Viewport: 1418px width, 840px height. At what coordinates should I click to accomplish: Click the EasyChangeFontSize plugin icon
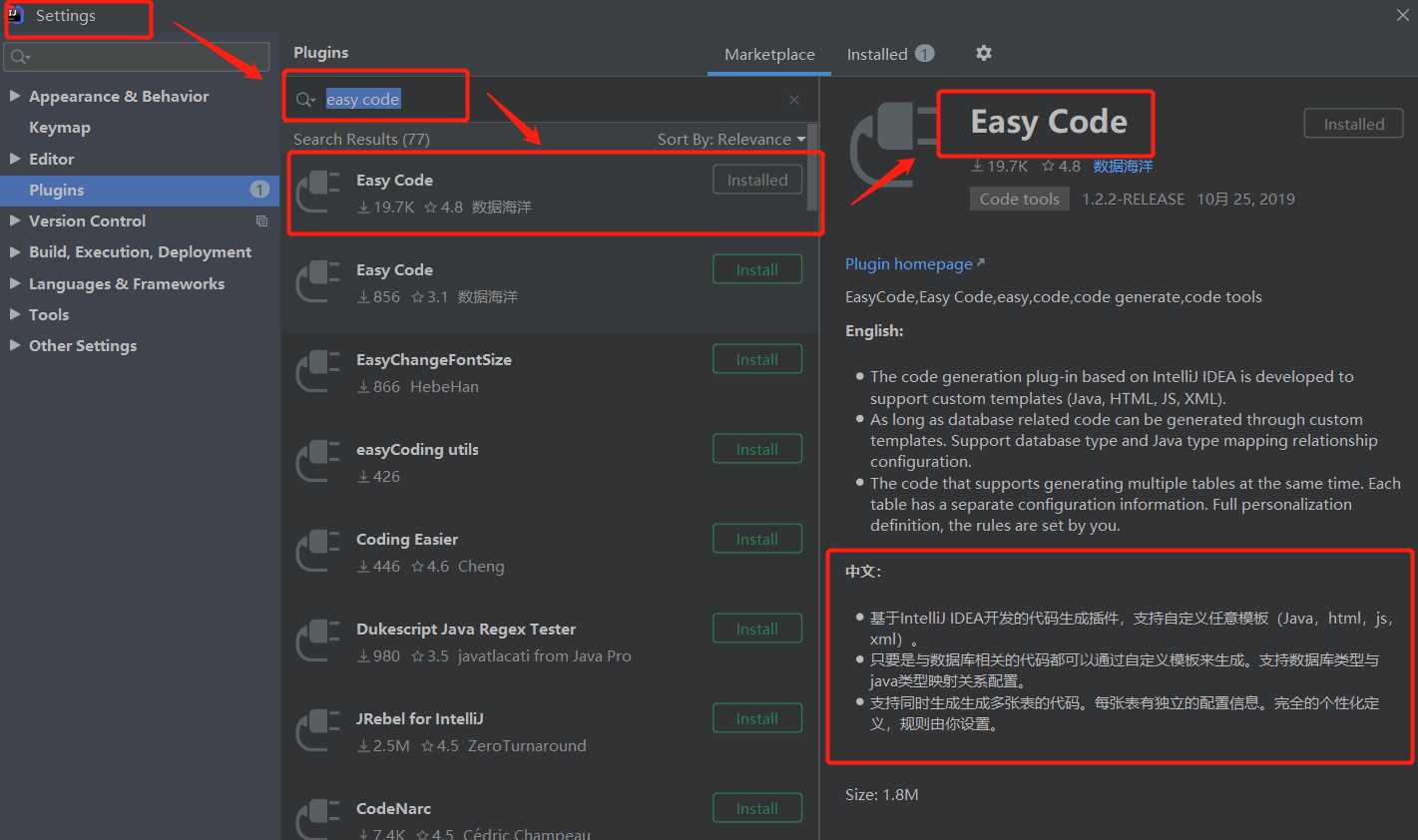[318, 371]
